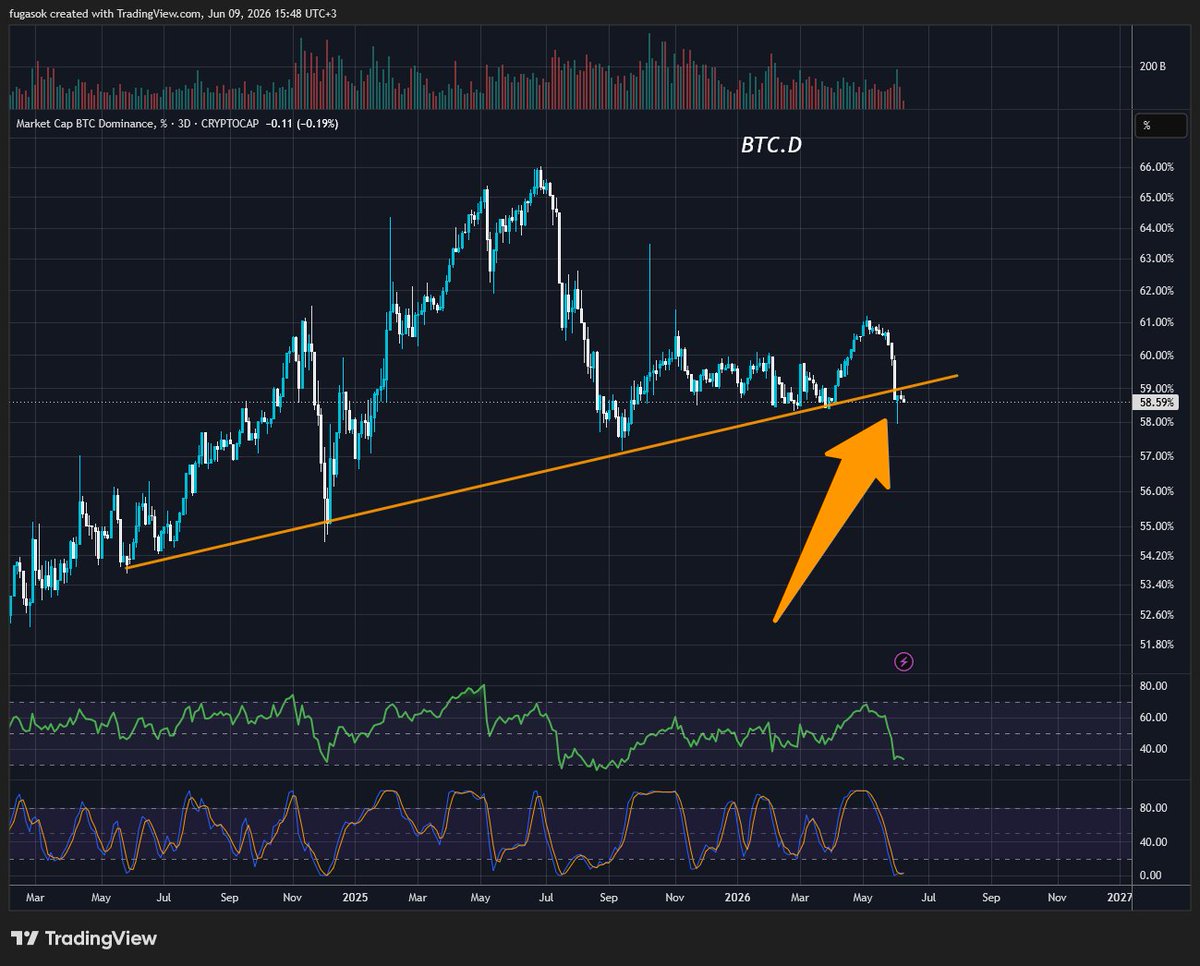Click the 52.60% price axis label
This screenshot has width=1200, height=966.
pyautogui.click(x=1157, y=614)
